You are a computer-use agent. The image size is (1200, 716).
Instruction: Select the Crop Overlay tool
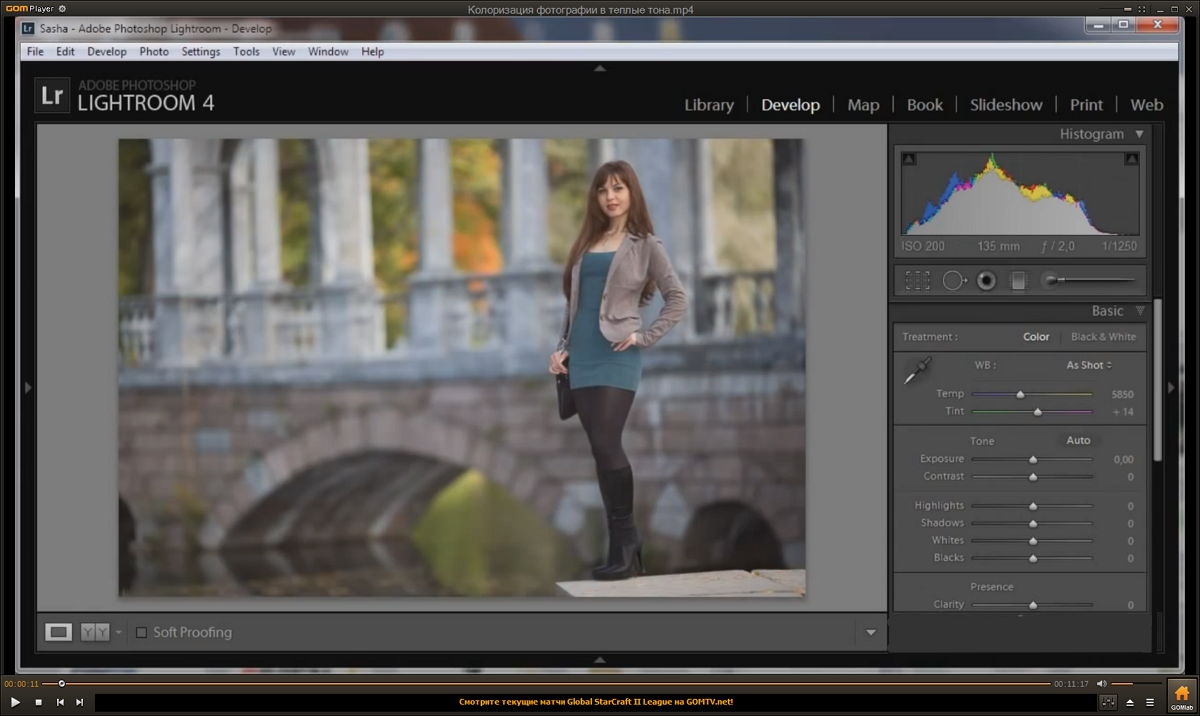(x=917, y=281)
